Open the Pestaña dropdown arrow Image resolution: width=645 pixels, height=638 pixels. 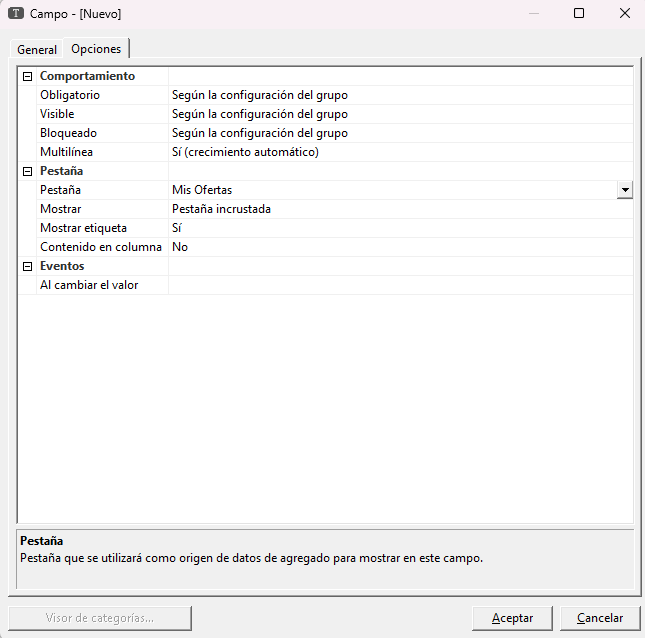point(625,190)
